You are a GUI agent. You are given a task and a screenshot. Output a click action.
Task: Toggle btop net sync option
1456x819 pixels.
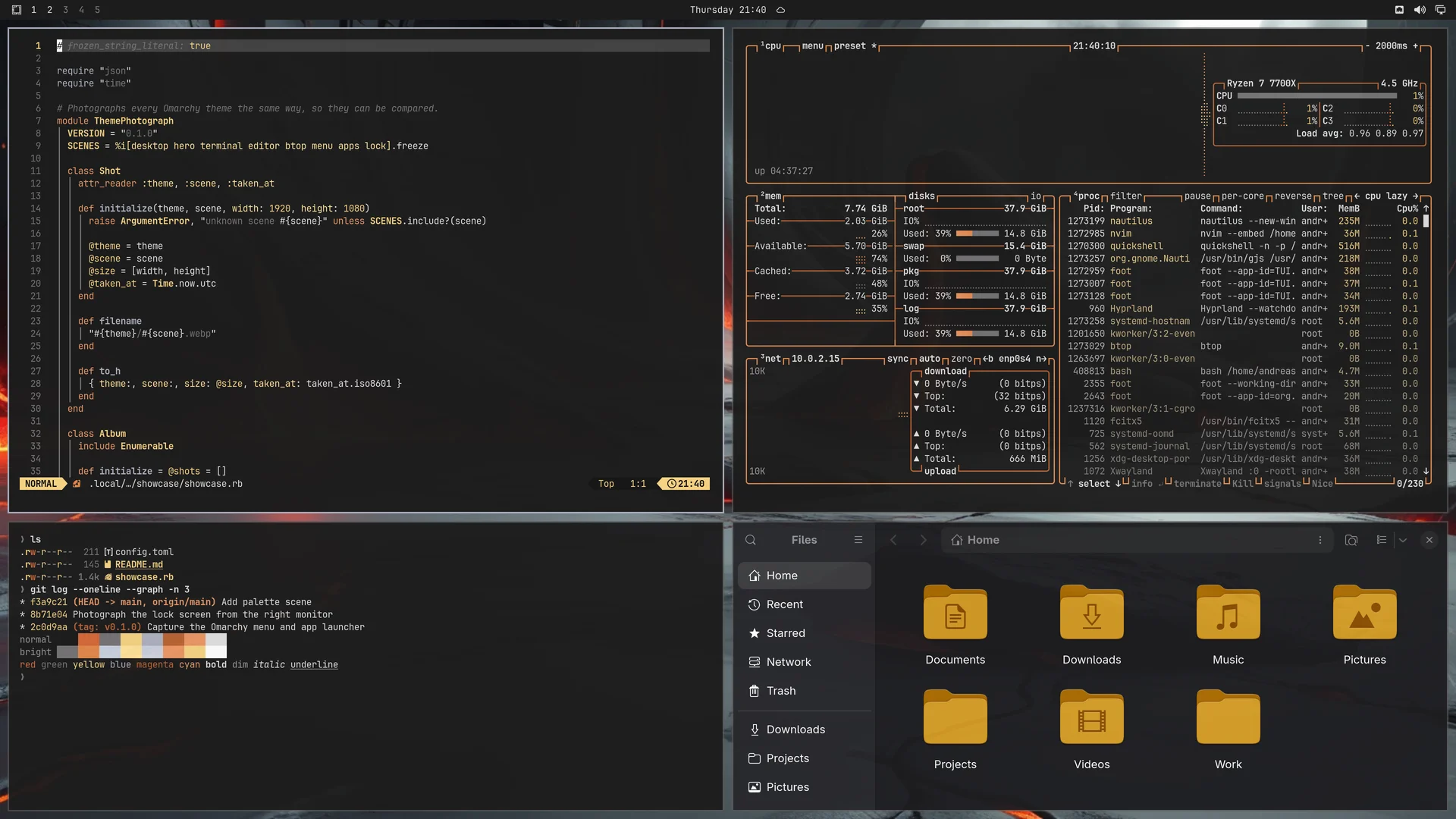(898, 359)
